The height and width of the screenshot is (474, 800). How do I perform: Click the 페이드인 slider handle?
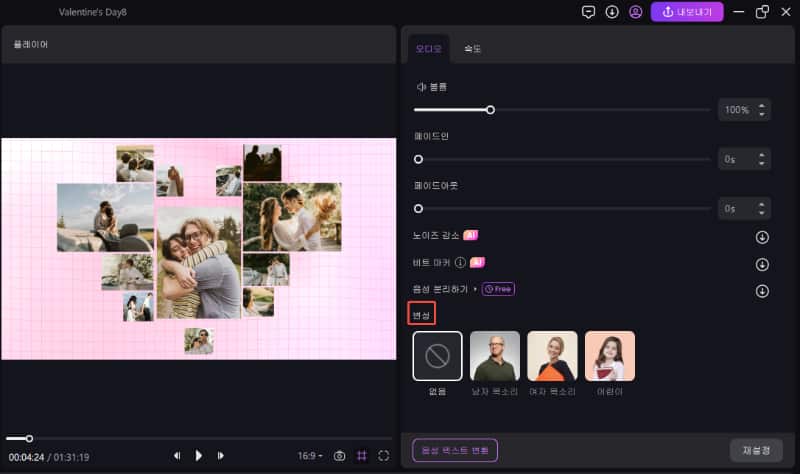coord(418,159)
